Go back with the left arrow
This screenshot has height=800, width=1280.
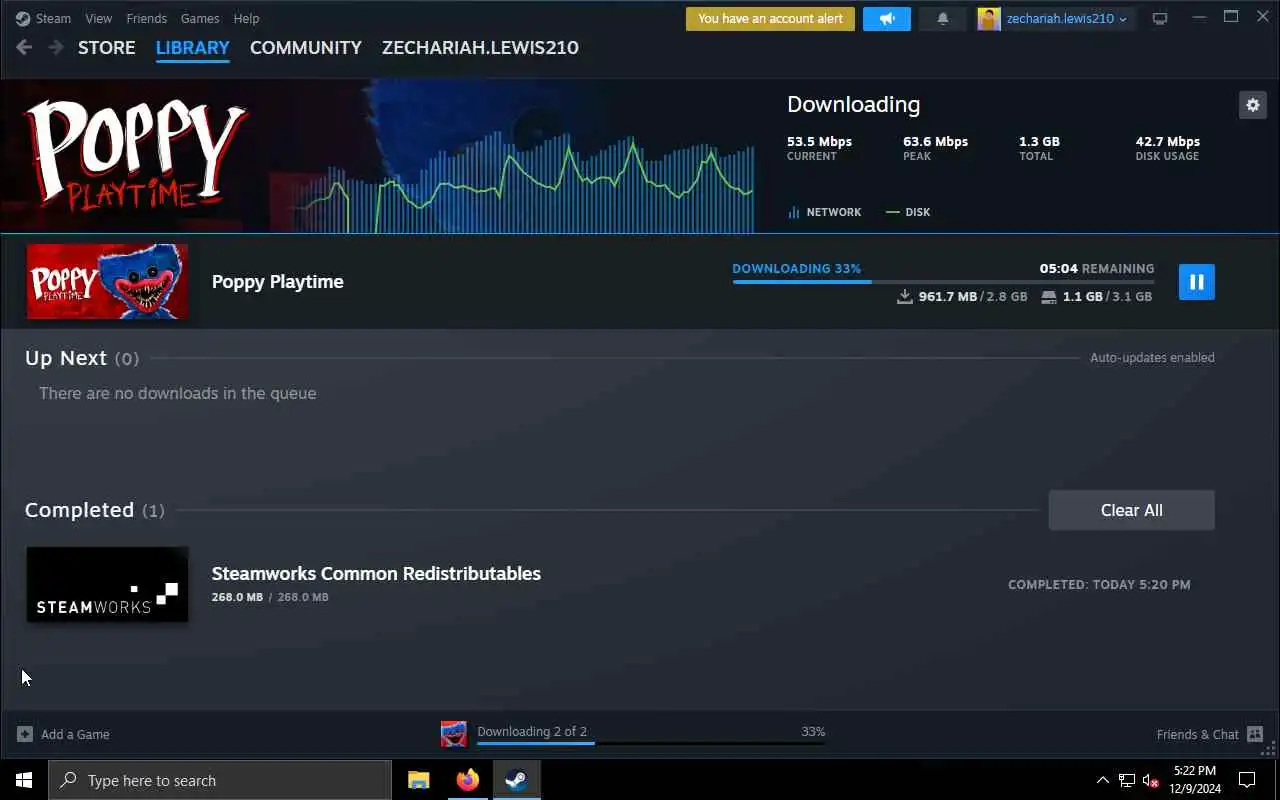click(x=25, y=48)
